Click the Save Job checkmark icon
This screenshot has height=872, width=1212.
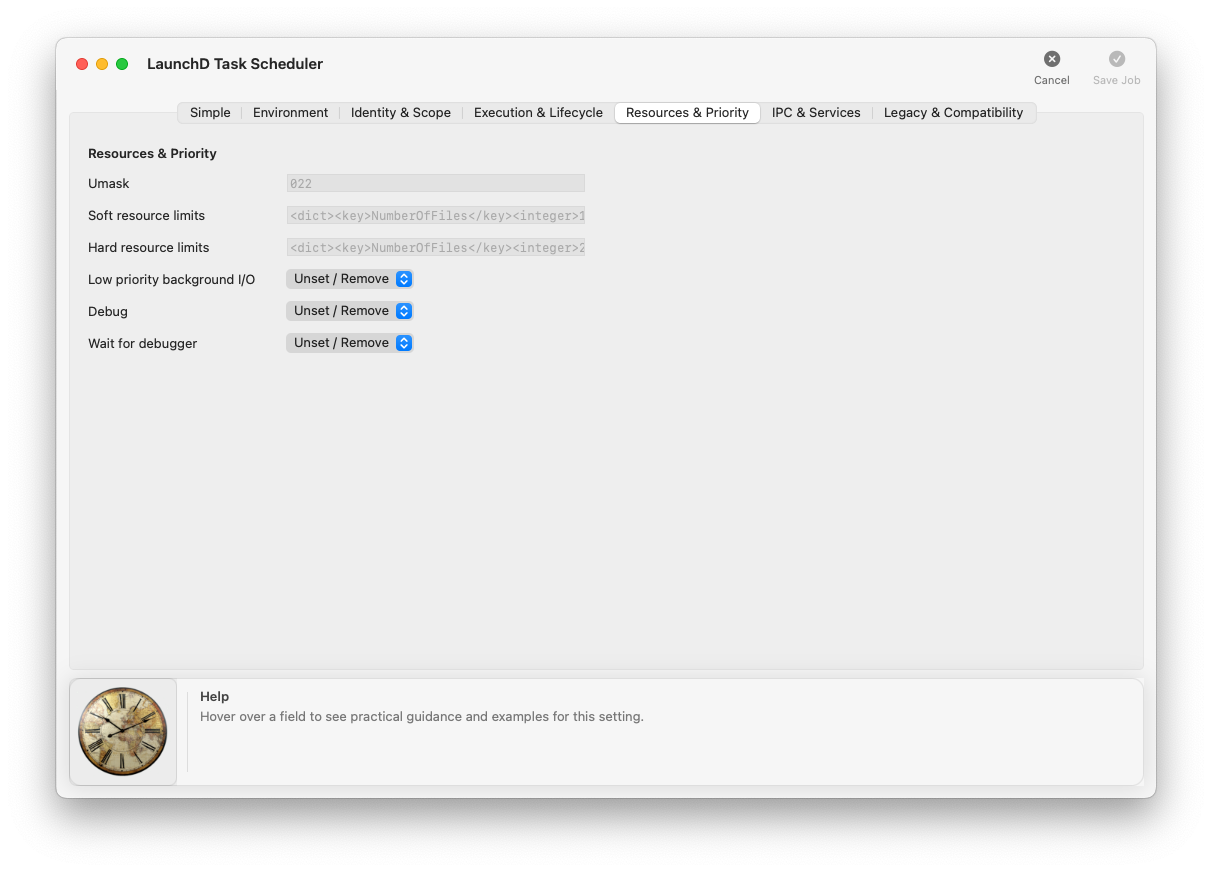pos(1116,58)
